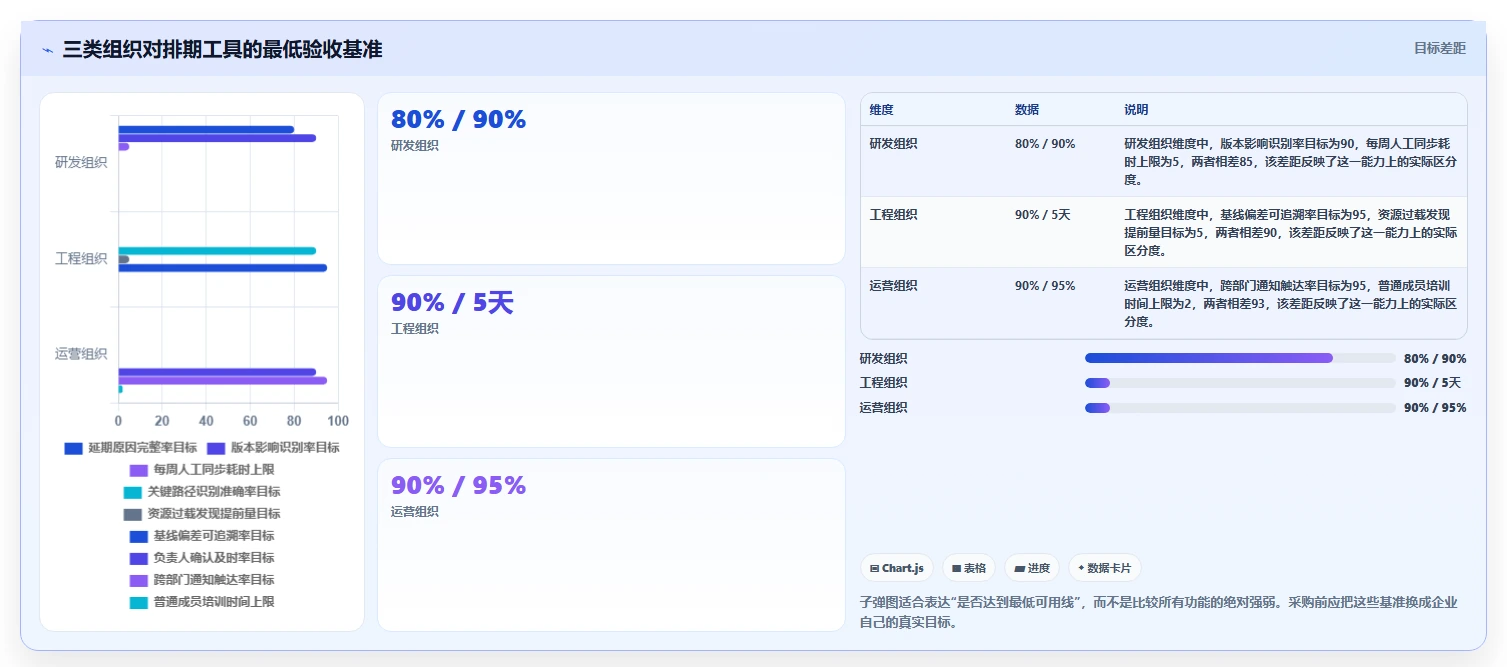Click the light purple 运营组织 bar in chart
The image size is (1507, 667).
(222, 380)
